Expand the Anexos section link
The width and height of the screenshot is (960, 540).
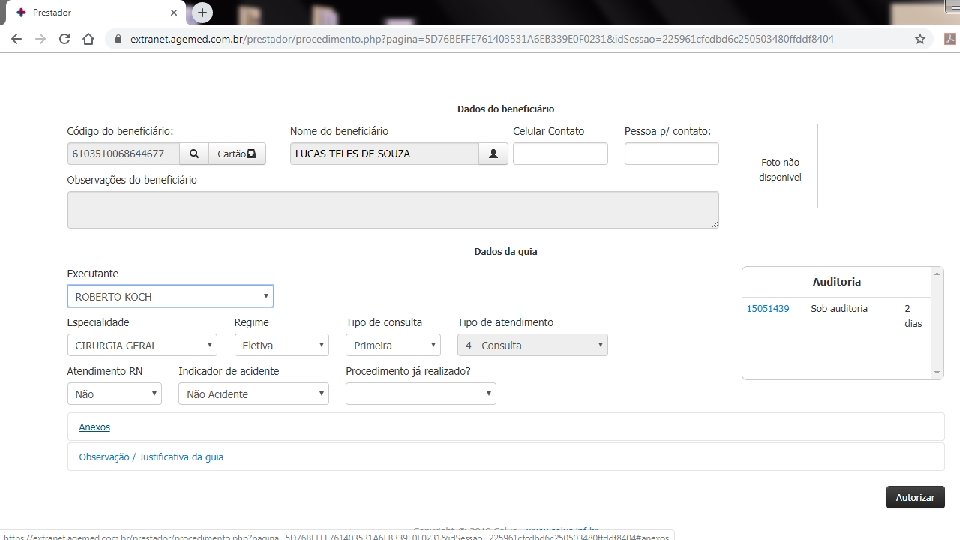(x=94, y=427)
